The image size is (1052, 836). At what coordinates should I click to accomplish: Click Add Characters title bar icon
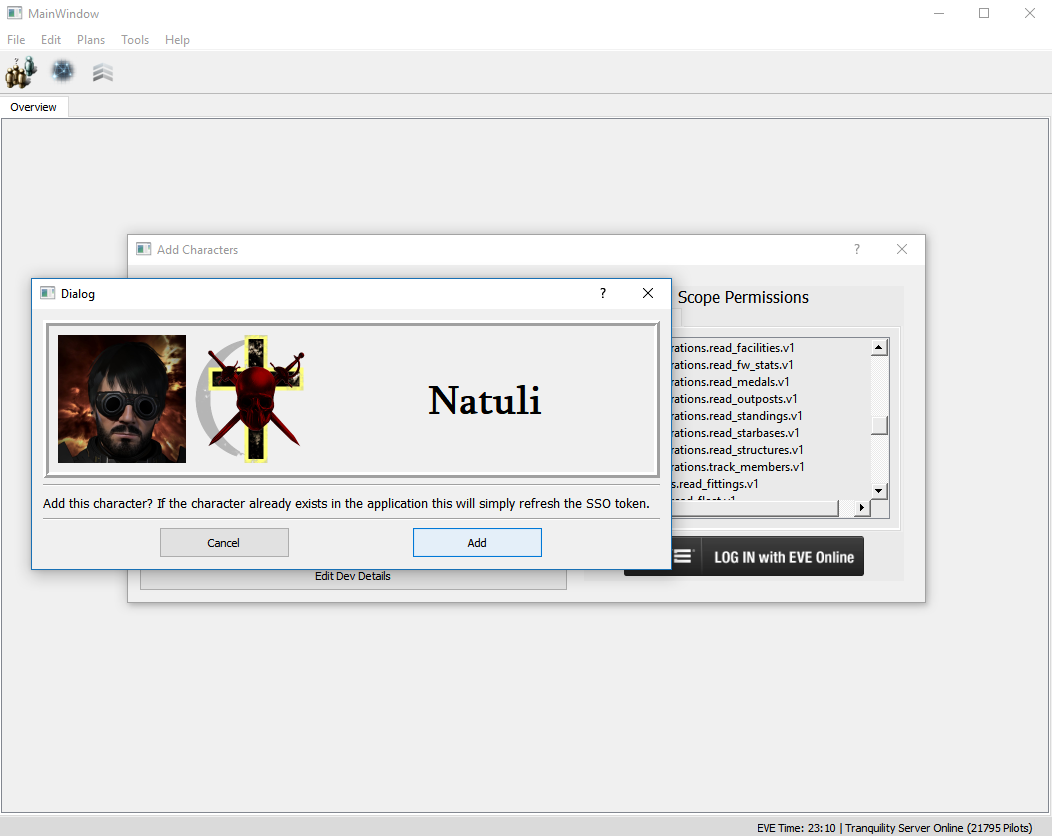pyautogui.click(x=144, y=250)
